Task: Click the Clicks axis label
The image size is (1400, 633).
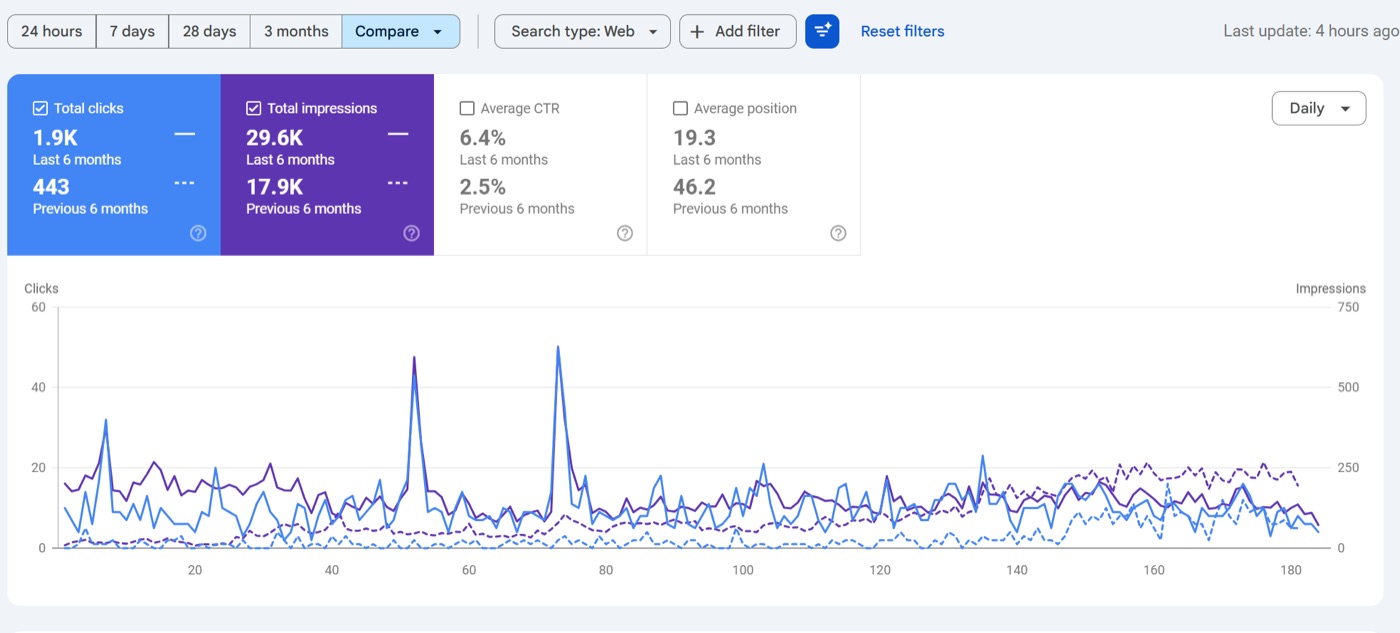Action: pyautogui.click(x=41, y=288)
